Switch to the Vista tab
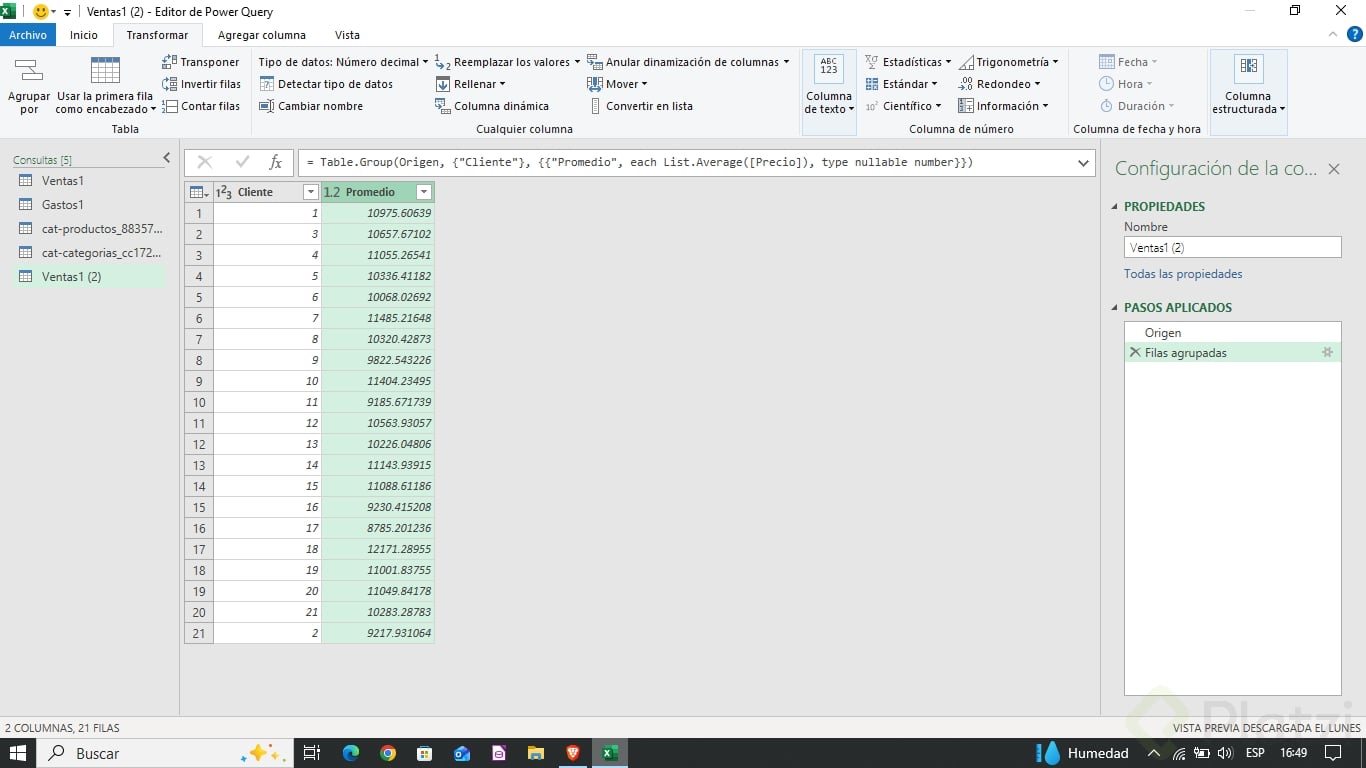 347,35
